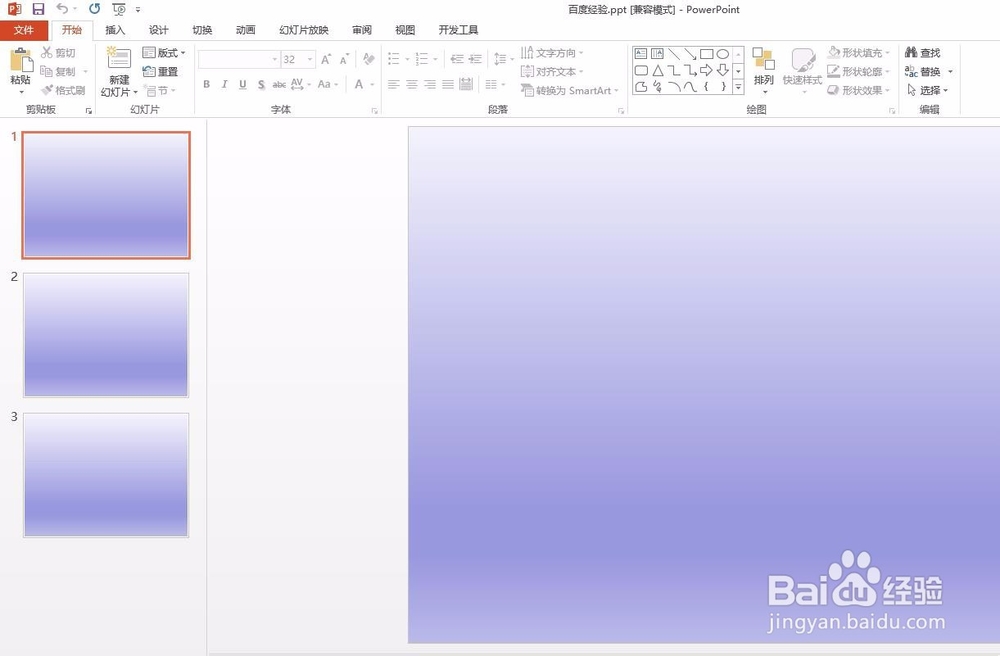Toggle Center alignment paragraph button
Viewport: 1000px width, 656px height.
pos(412,84)
